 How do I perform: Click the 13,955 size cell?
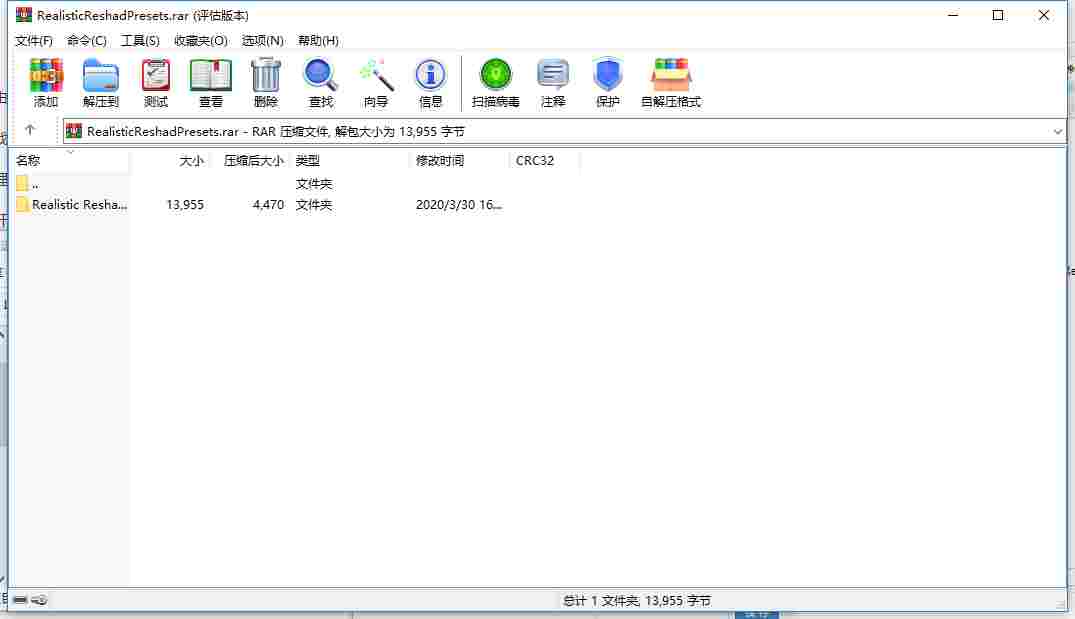tap(185, 204)
